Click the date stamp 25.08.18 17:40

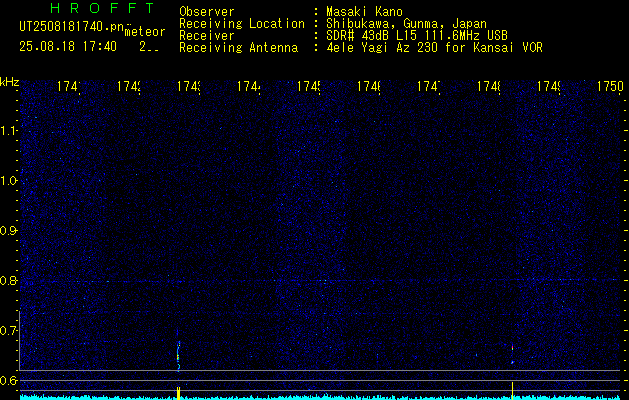[x=68, y=47]
